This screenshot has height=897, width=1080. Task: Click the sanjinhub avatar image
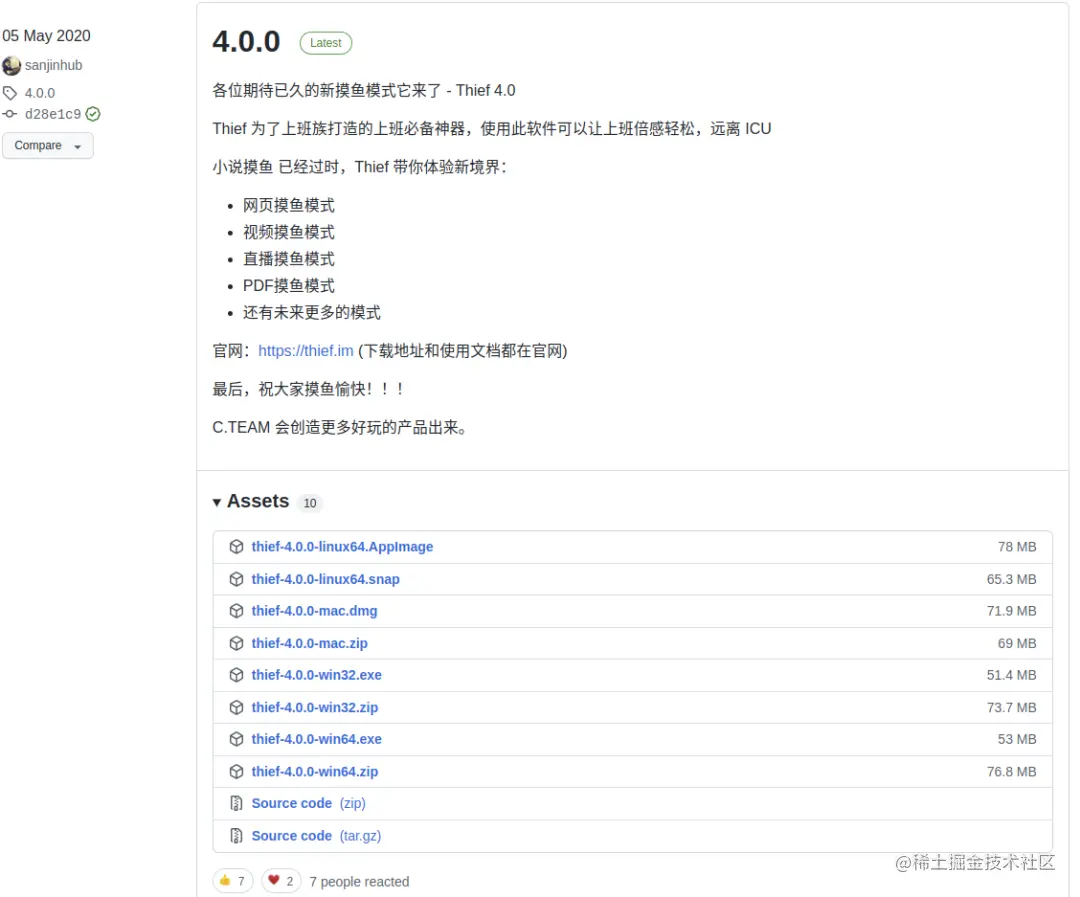pyautogui.click(x=11, y=65)
